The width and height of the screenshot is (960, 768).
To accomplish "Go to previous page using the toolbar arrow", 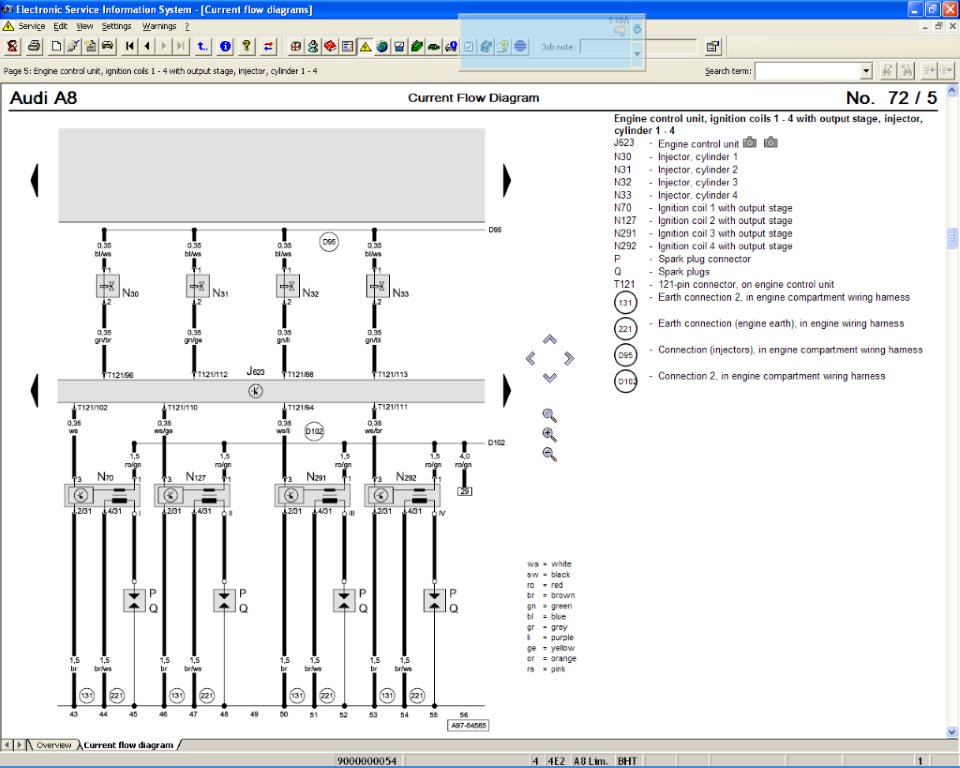I will [x=147, y=46].
